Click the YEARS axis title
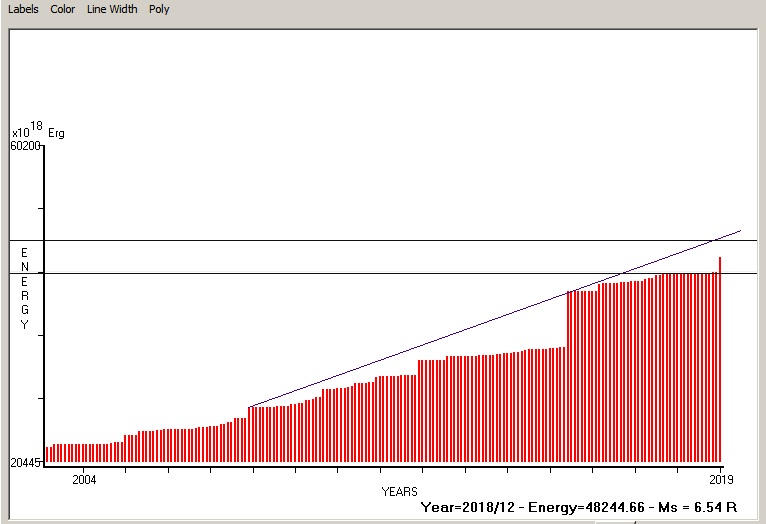 [x=398, y=492]
